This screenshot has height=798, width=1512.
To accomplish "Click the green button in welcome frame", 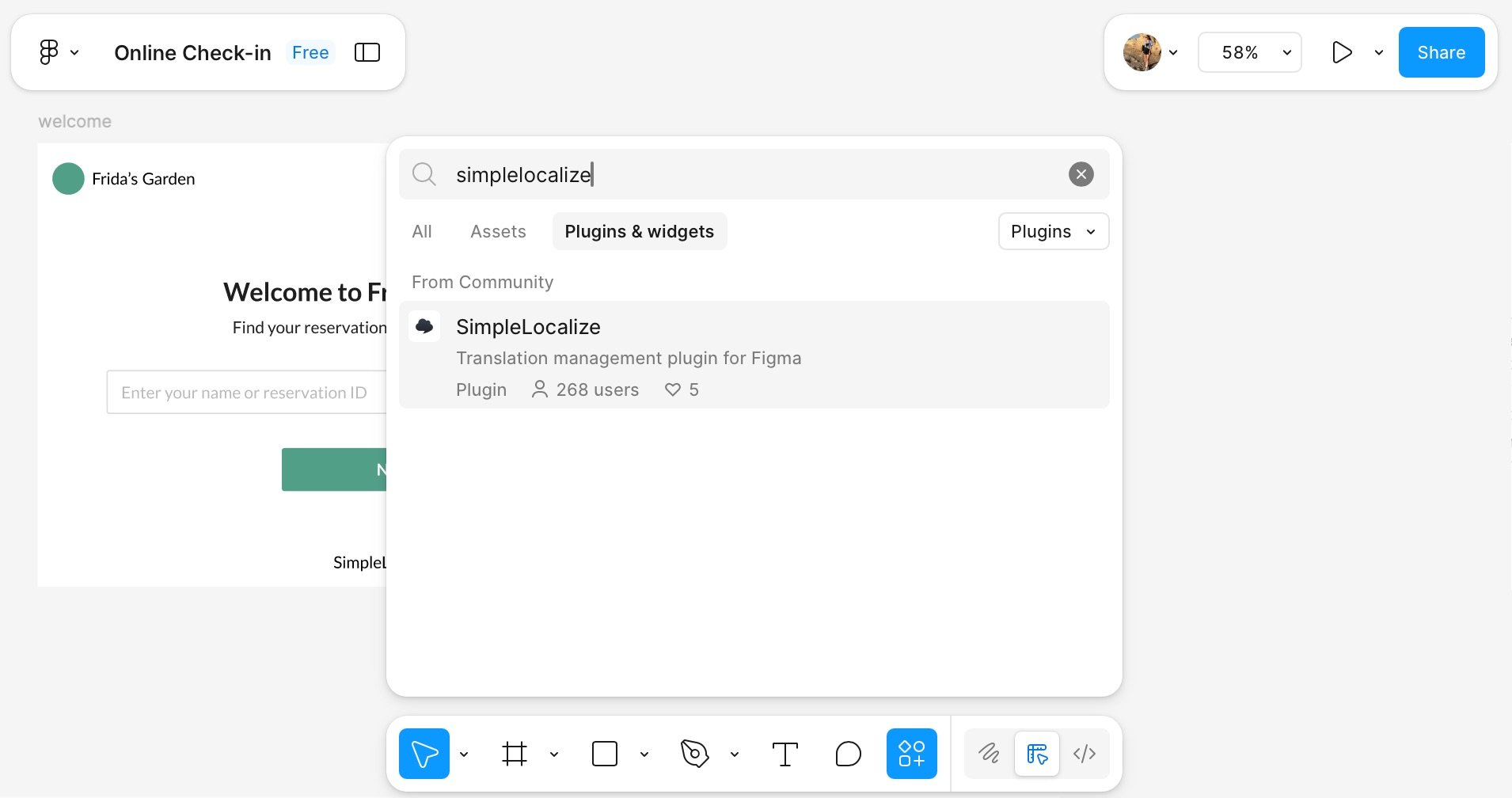I will point(334,469).
